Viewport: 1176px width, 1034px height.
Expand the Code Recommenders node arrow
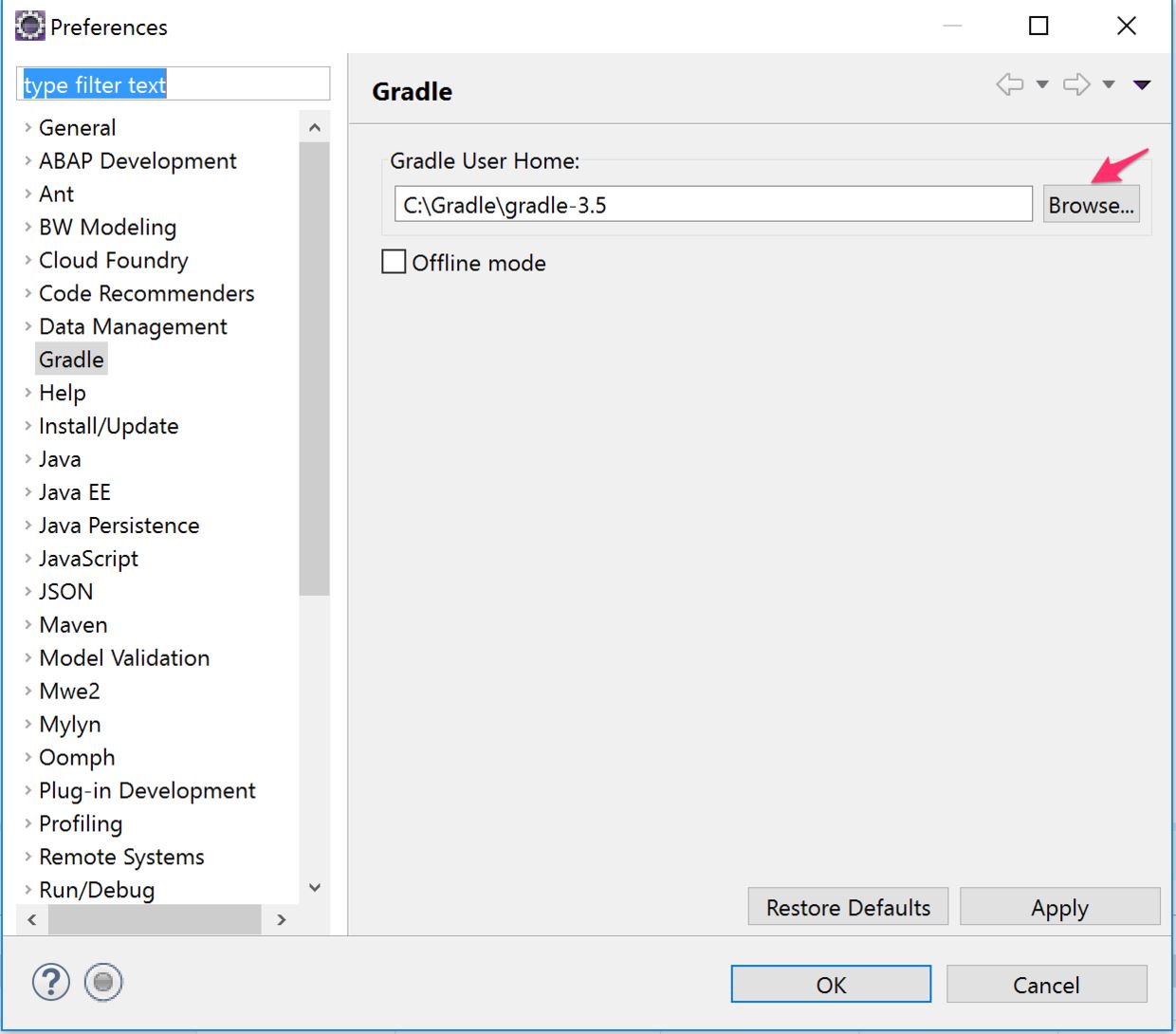click(x=28, y=293)
